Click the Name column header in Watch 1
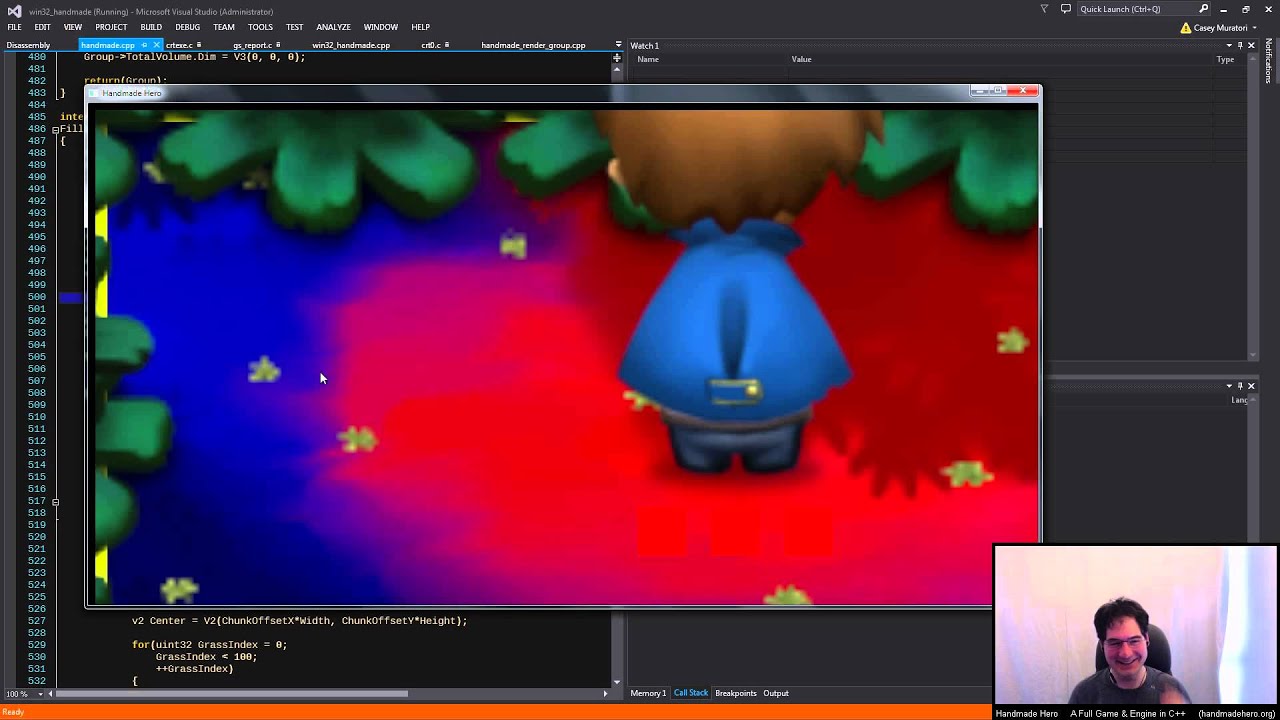This screenshot has width=1280, height=720. click(x=648, y=59)
